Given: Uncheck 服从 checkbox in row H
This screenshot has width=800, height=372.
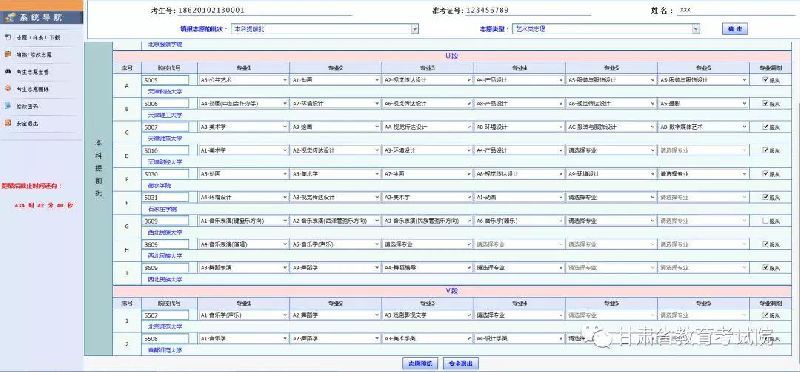Looking at the screenshot, I should (x=765, y=243).
